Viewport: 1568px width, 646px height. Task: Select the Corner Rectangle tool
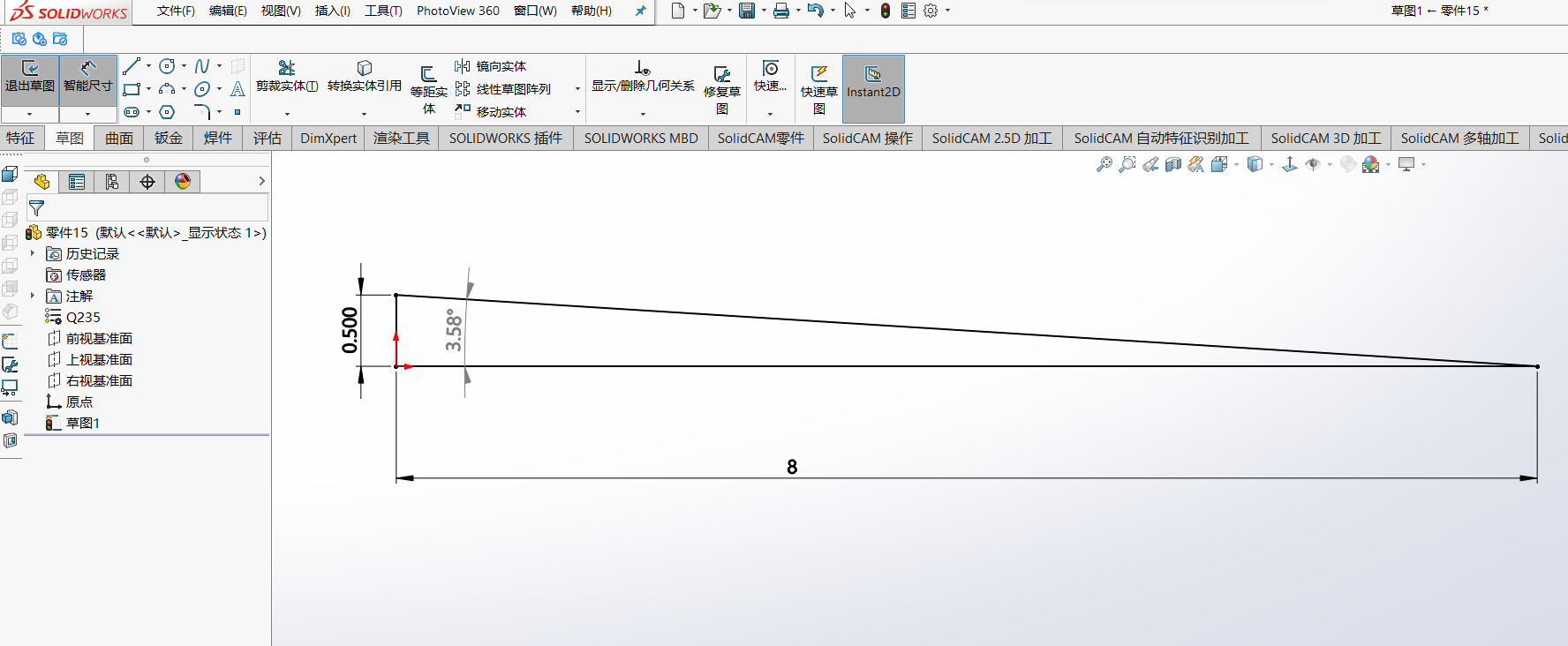[x=132, y=89]
